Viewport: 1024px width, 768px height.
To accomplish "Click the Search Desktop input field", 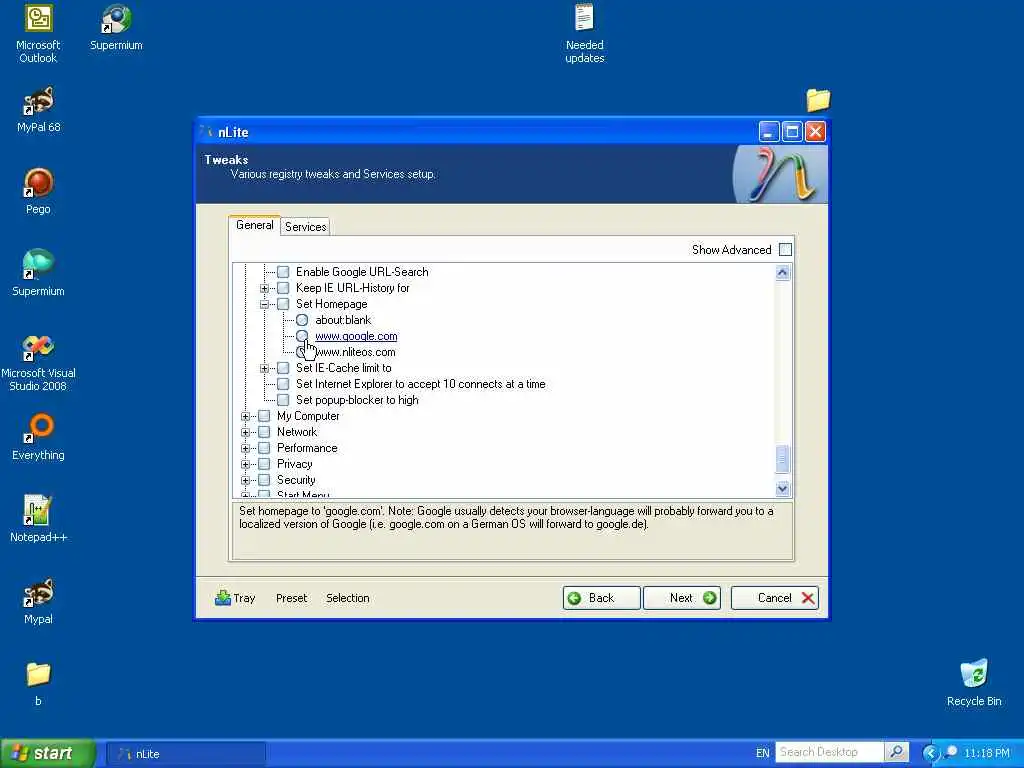I will click(x=829, y=752).
